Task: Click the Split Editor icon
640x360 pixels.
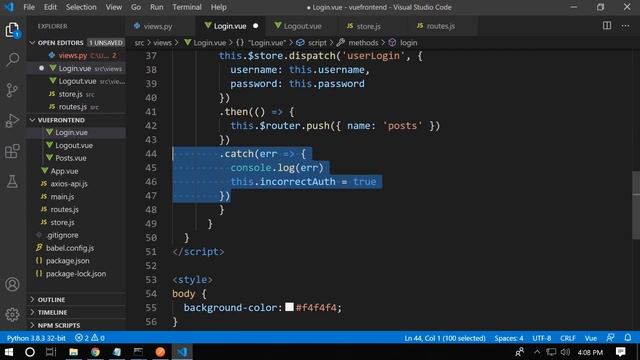Action: click(607, 26)
